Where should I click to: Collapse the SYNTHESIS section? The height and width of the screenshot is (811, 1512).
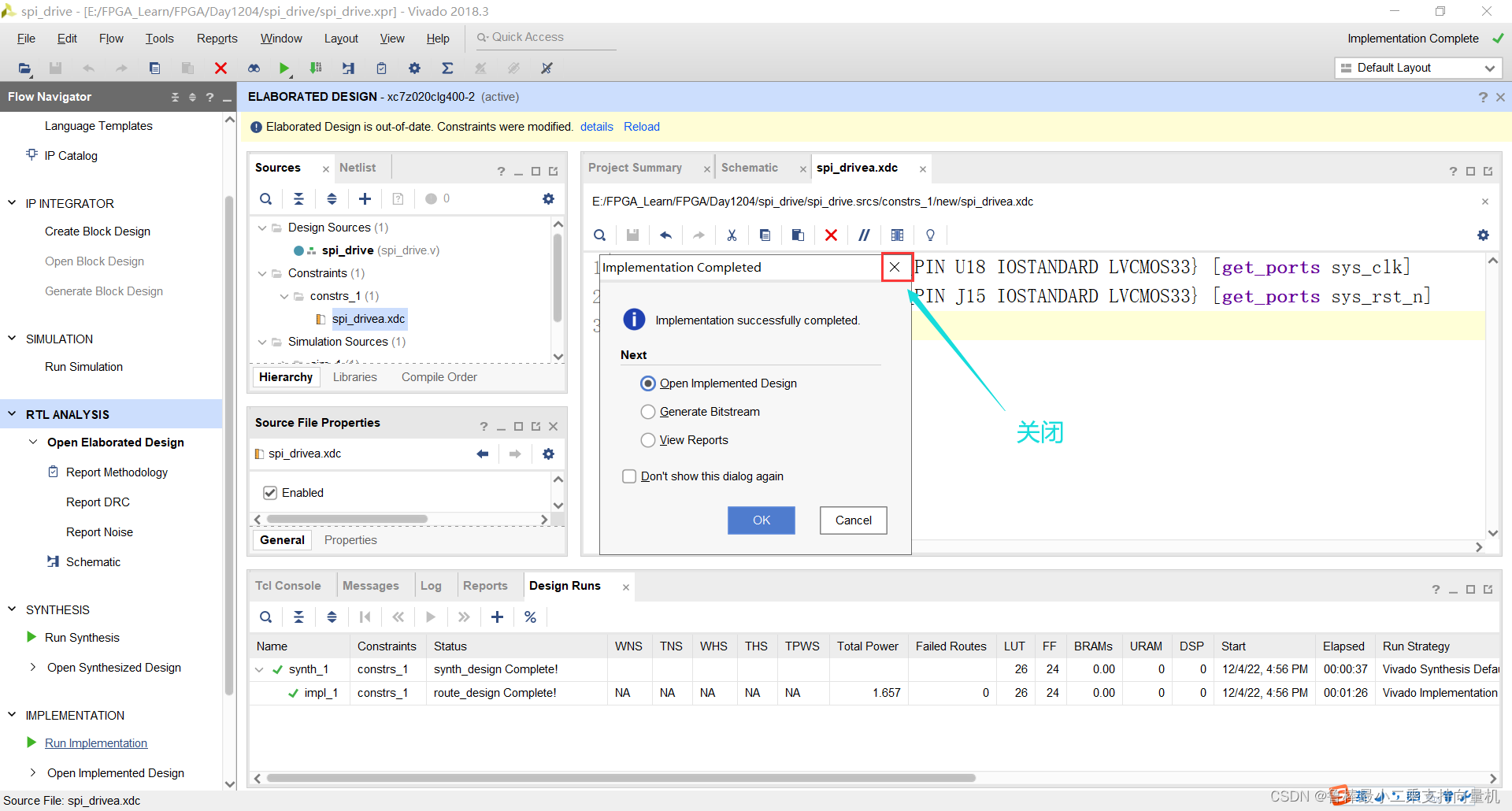(x=12, y=609)
